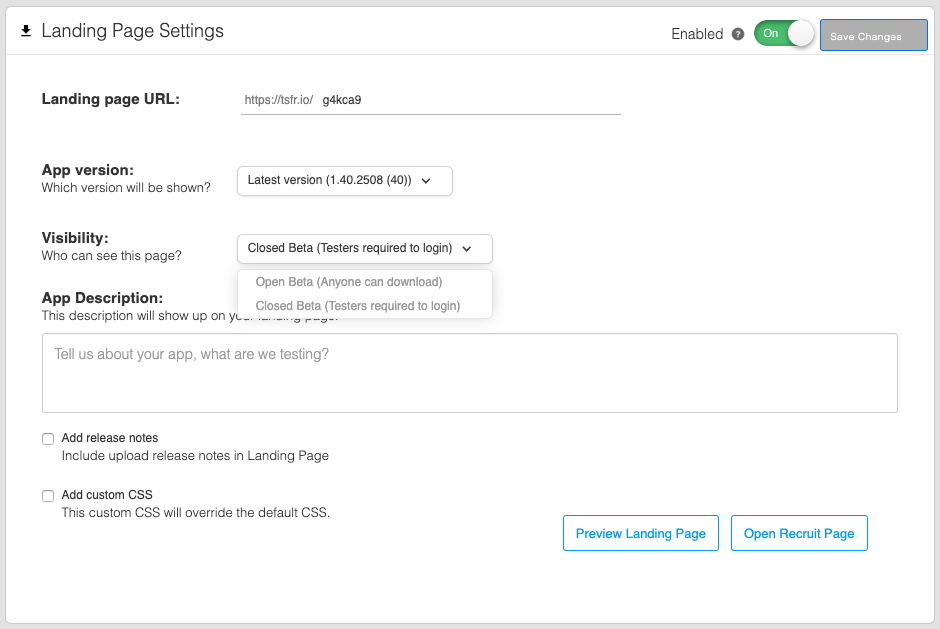The width and height of the screenshot is (940, 629).
Task: Click the Landing Page Settings heading
Action: [x=131, y=31]
